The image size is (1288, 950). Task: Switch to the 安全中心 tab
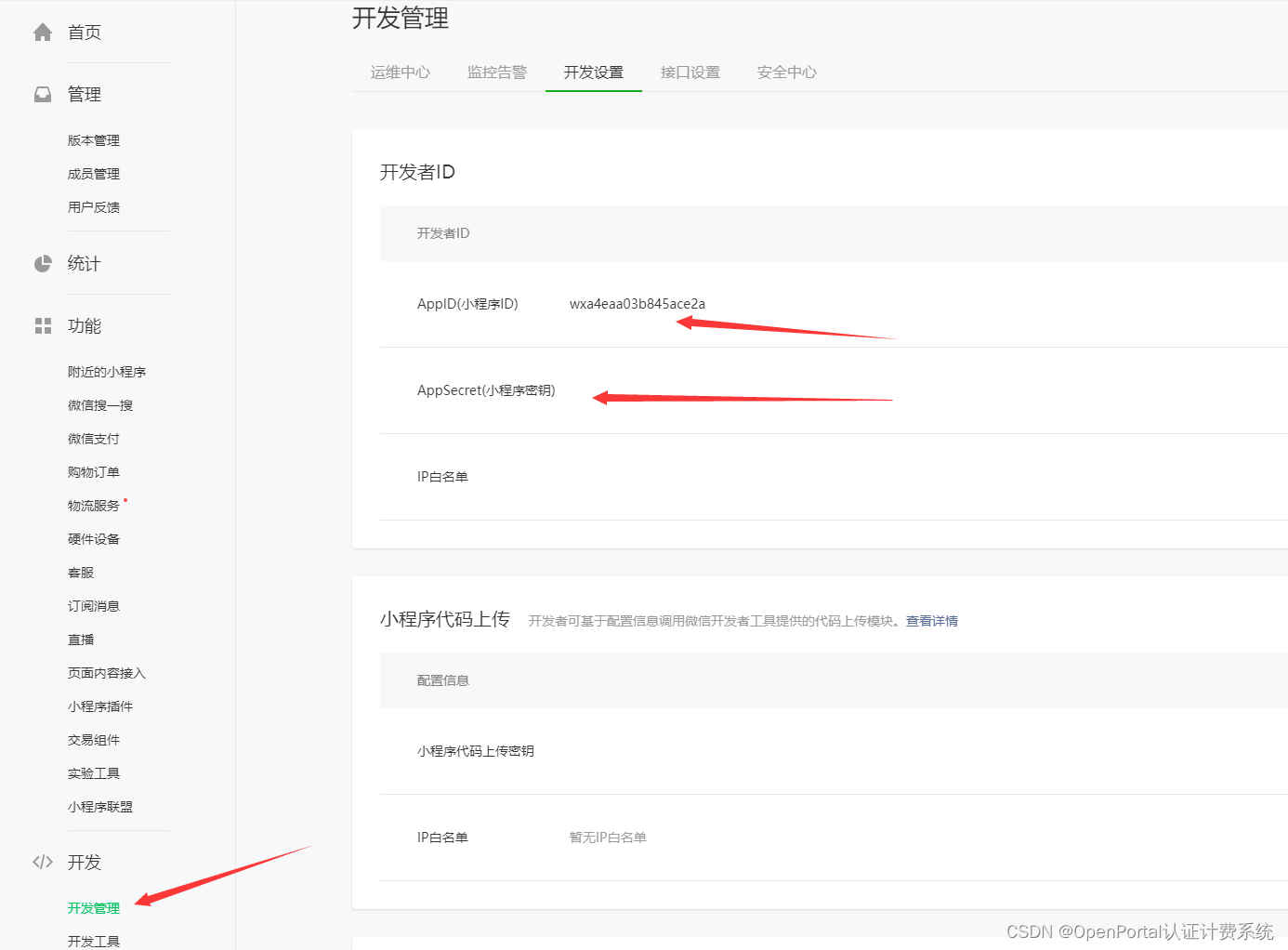(787, 73)
